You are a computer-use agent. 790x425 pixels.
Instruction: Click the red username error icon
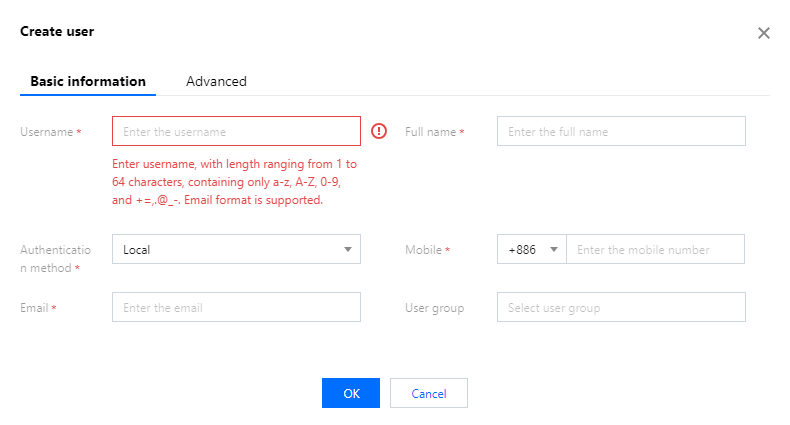(x=379, y=131)
